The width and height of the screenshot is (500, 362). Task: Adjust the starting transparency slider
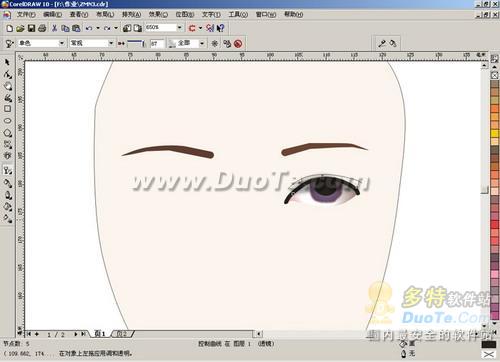[135, 43]
